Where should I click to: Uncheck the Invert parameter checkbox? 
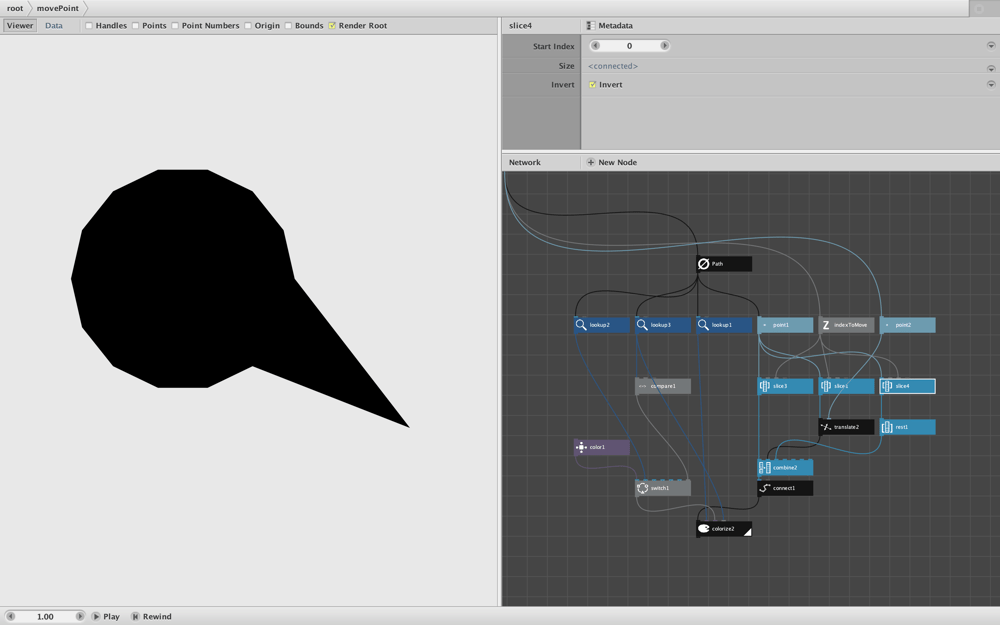click(592, 85)
